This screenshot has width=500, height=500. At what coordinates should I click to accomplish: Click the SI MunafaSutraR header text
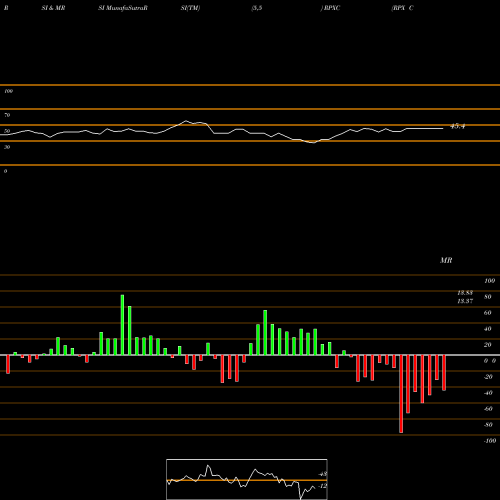[123, 8]
